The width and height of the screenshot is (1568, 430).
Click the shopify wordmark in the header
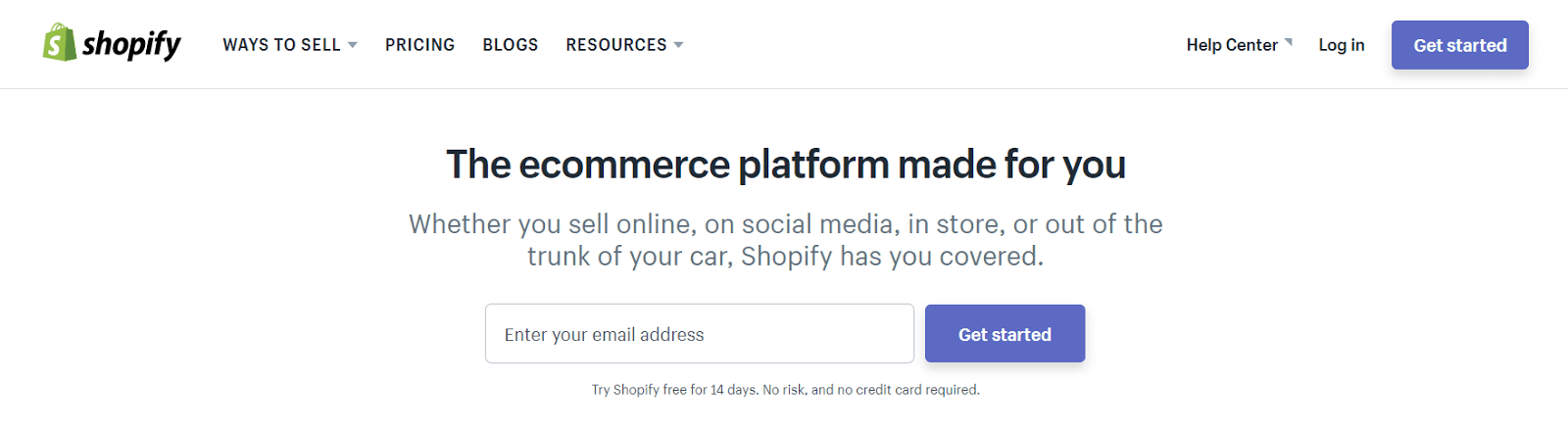(131, 44)
